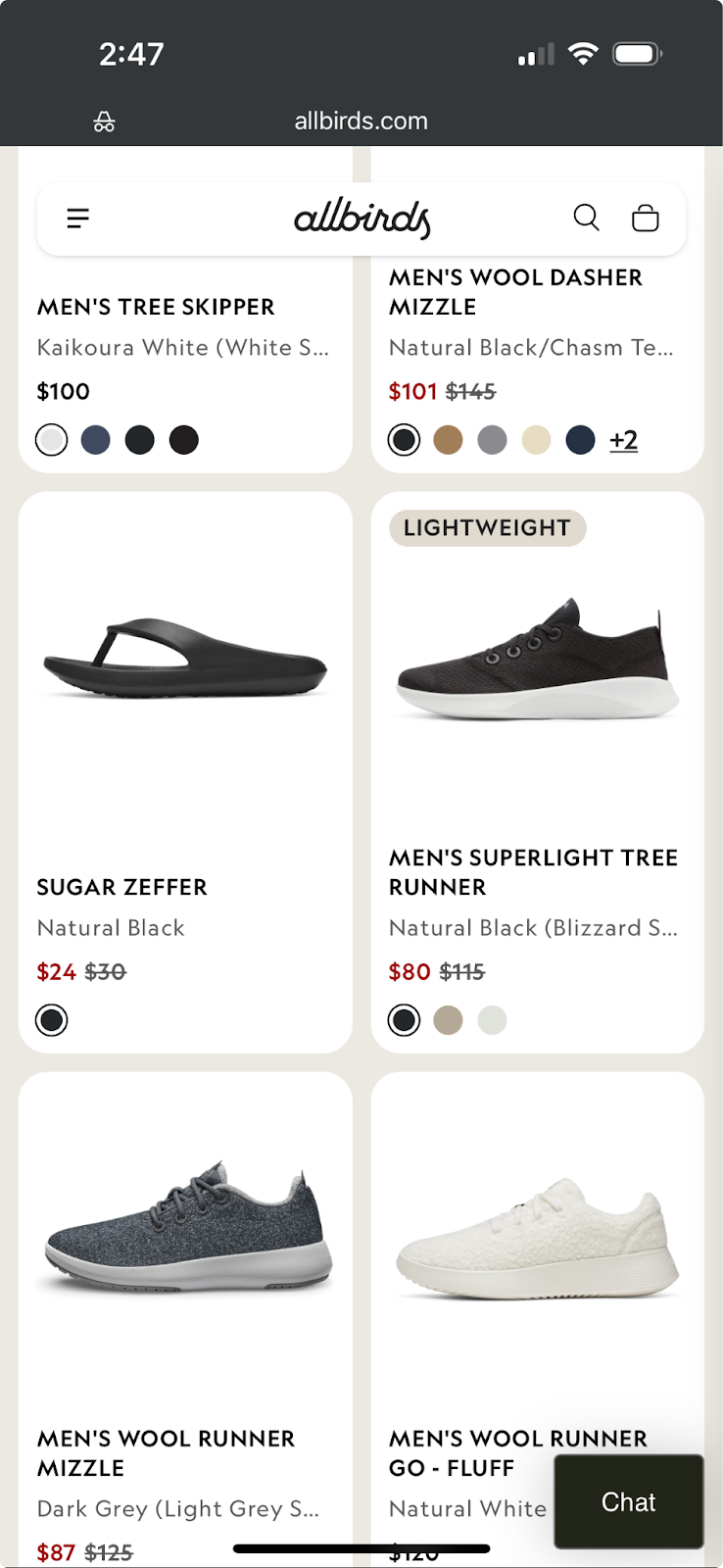Choose tan swatch on Wool Dasher Mizzle

coord(449,440)
